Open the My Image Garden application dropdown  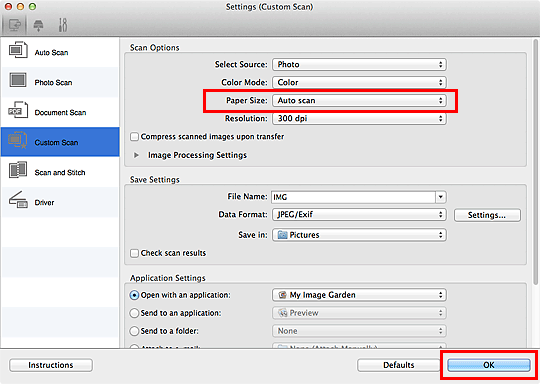[359, 295]
